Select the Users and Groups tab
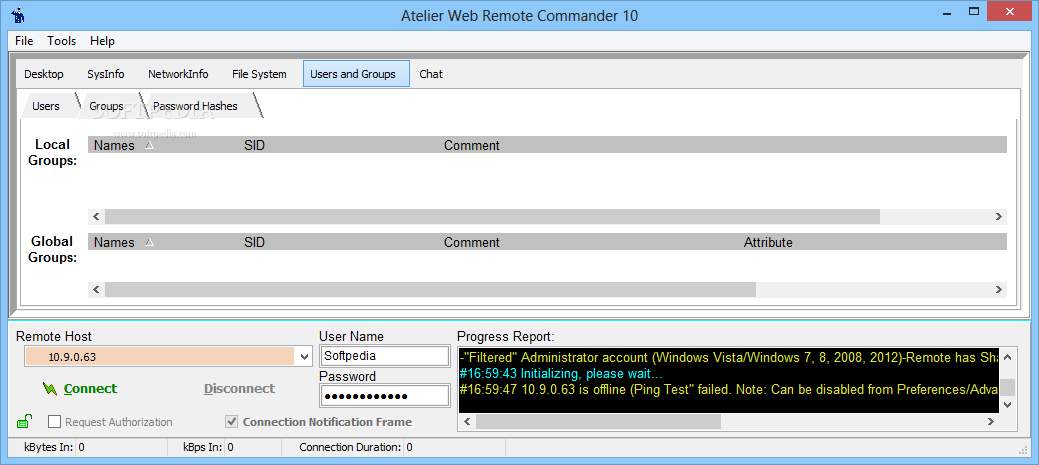 356,74
